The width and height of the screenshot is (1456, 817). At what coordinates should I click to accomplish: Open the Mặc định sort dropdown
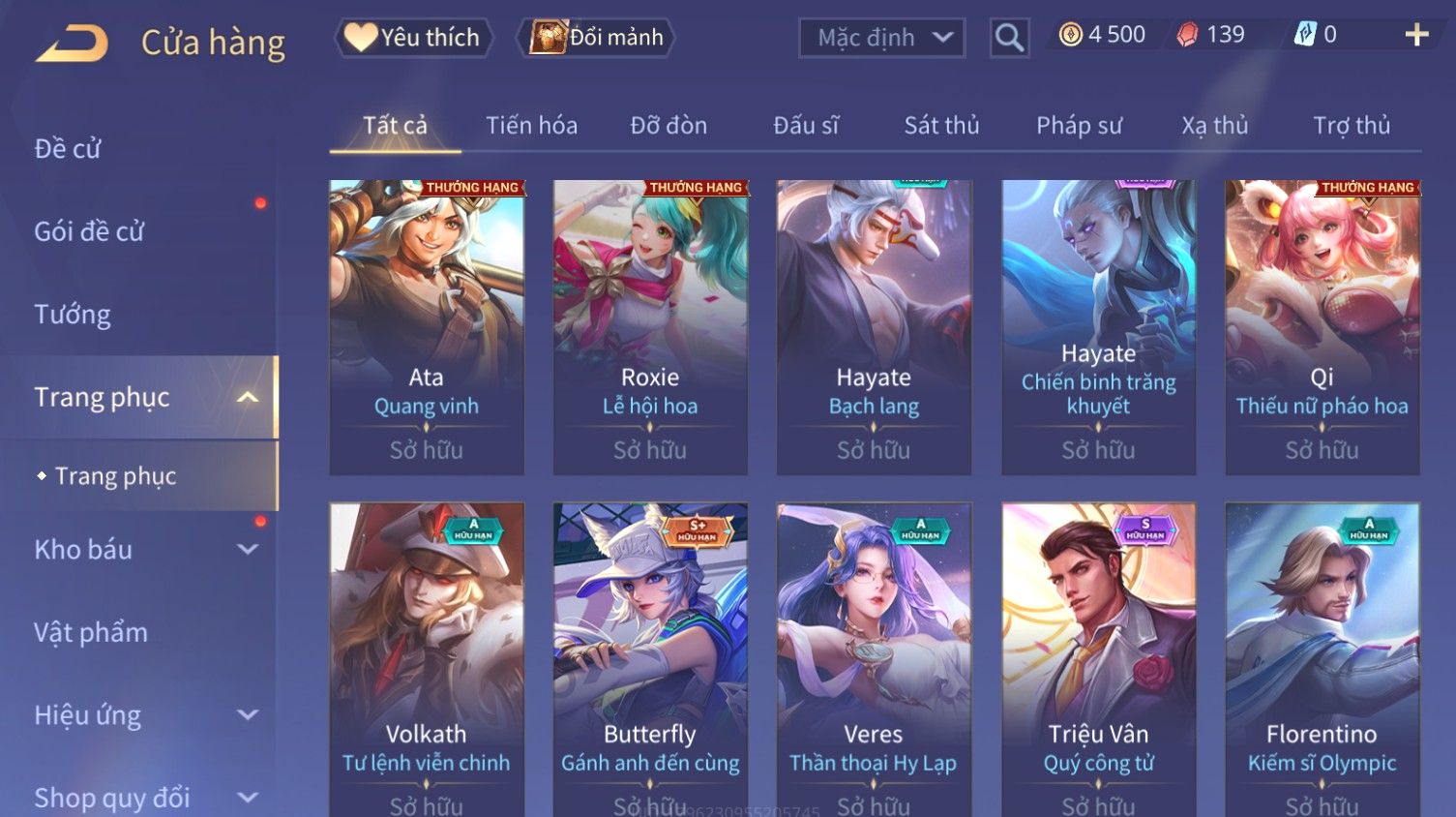pos(881,38)
